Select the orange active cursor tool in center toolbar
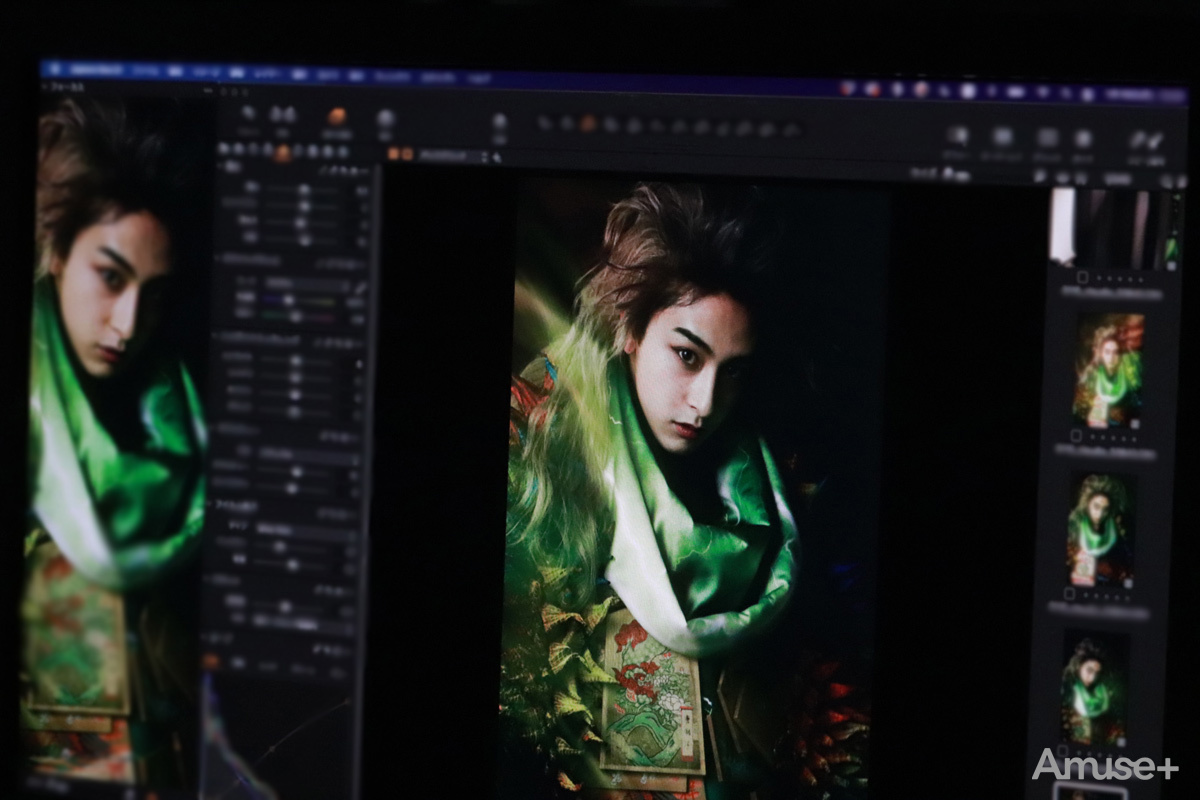1200x800 pixels. (588, 125)
